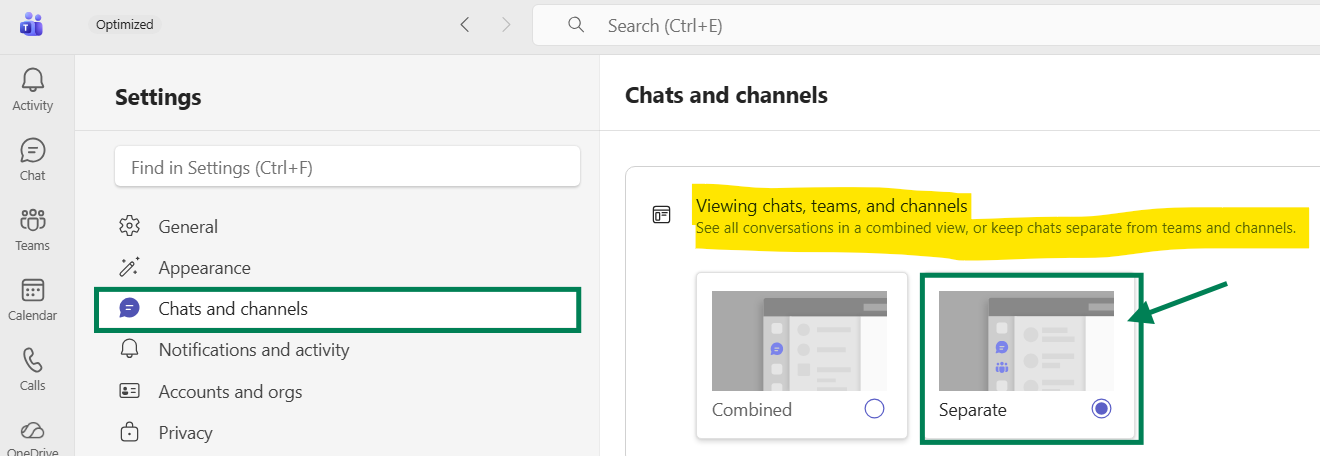1320x456 pixels.
Task: Open the Calendar icon
Action: click(x=33, y=290)
